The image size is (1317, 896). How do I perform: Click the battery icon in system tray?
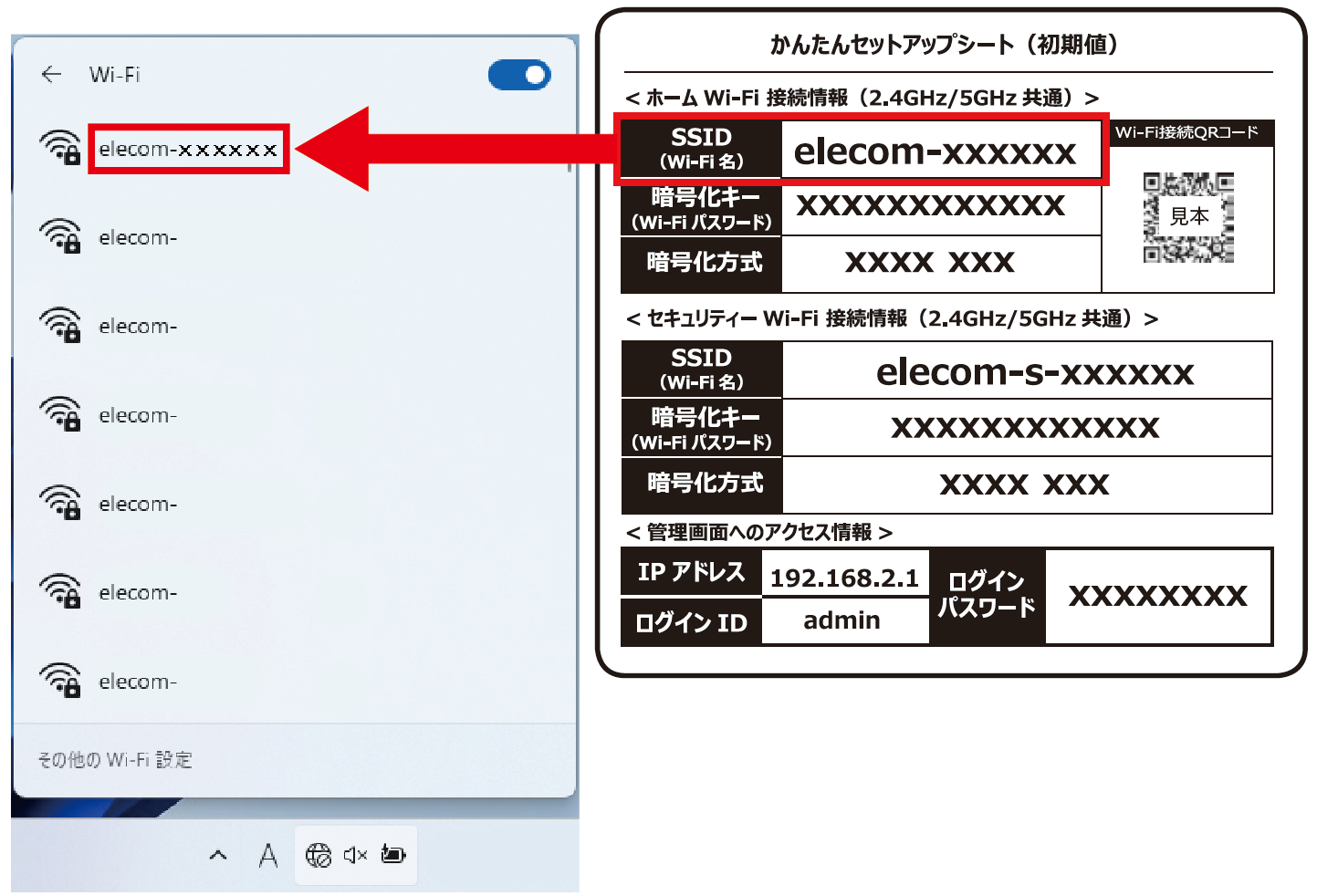393,855
